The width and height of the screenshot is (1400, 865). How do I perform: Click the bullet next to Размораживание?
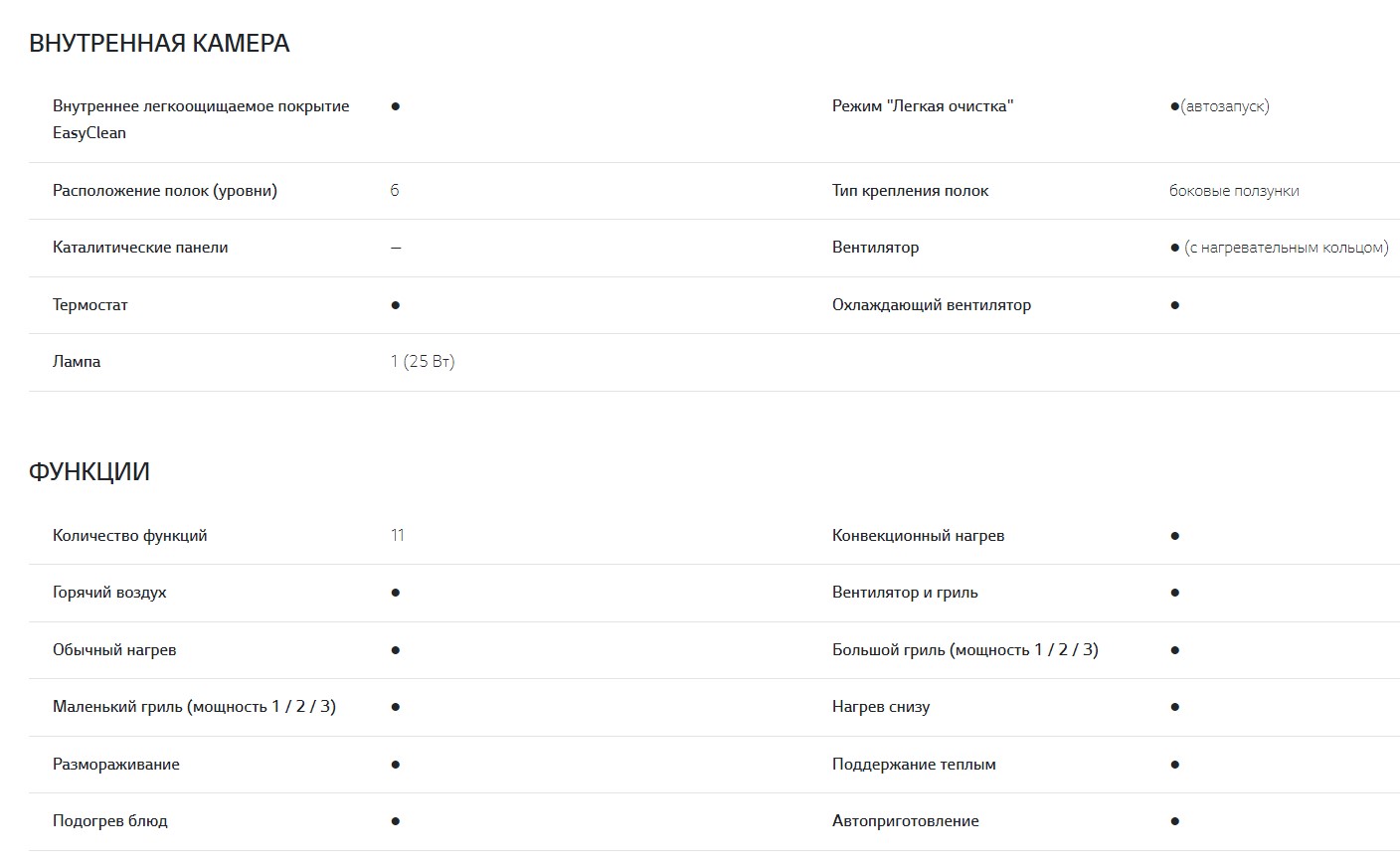click(396, 765)
